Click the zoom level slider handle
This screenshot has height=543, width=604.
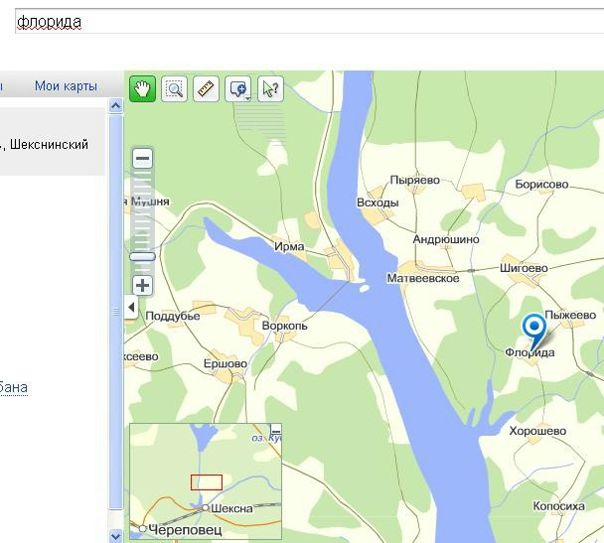point(143,256)
